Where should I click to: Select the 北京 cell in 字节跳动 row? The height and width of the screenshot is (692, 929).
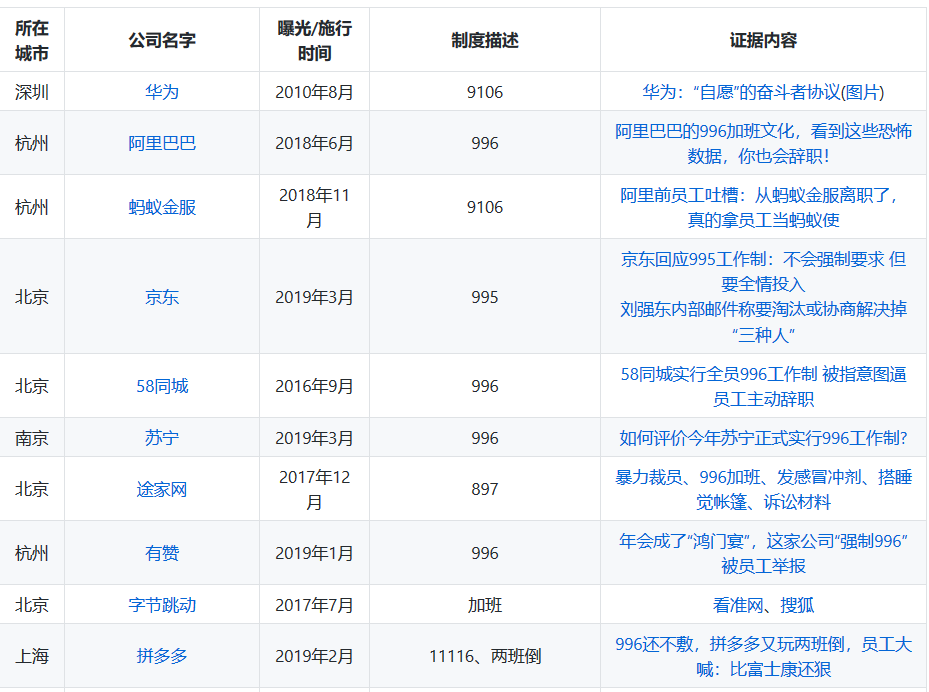click(32, 605)
